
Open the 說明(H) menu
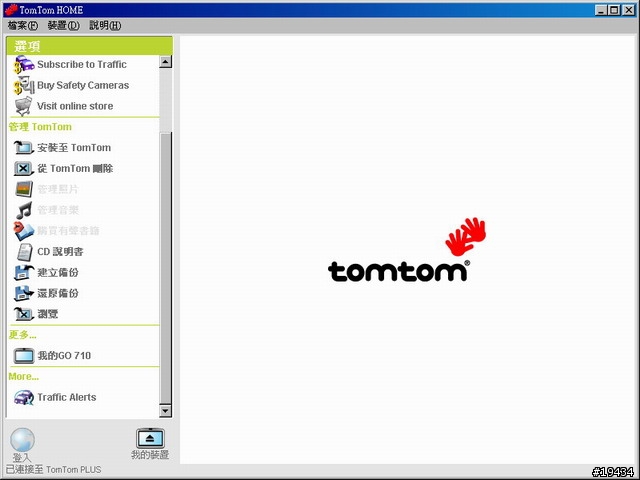(x=105, y=26)
